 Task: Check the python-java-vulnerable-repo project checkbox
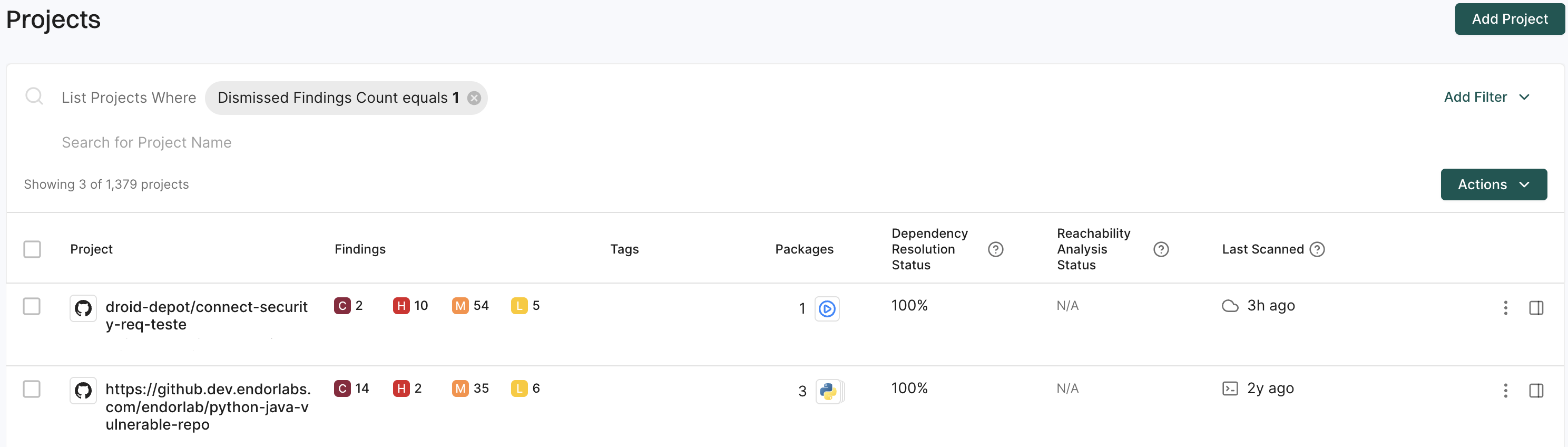[32, 389]
